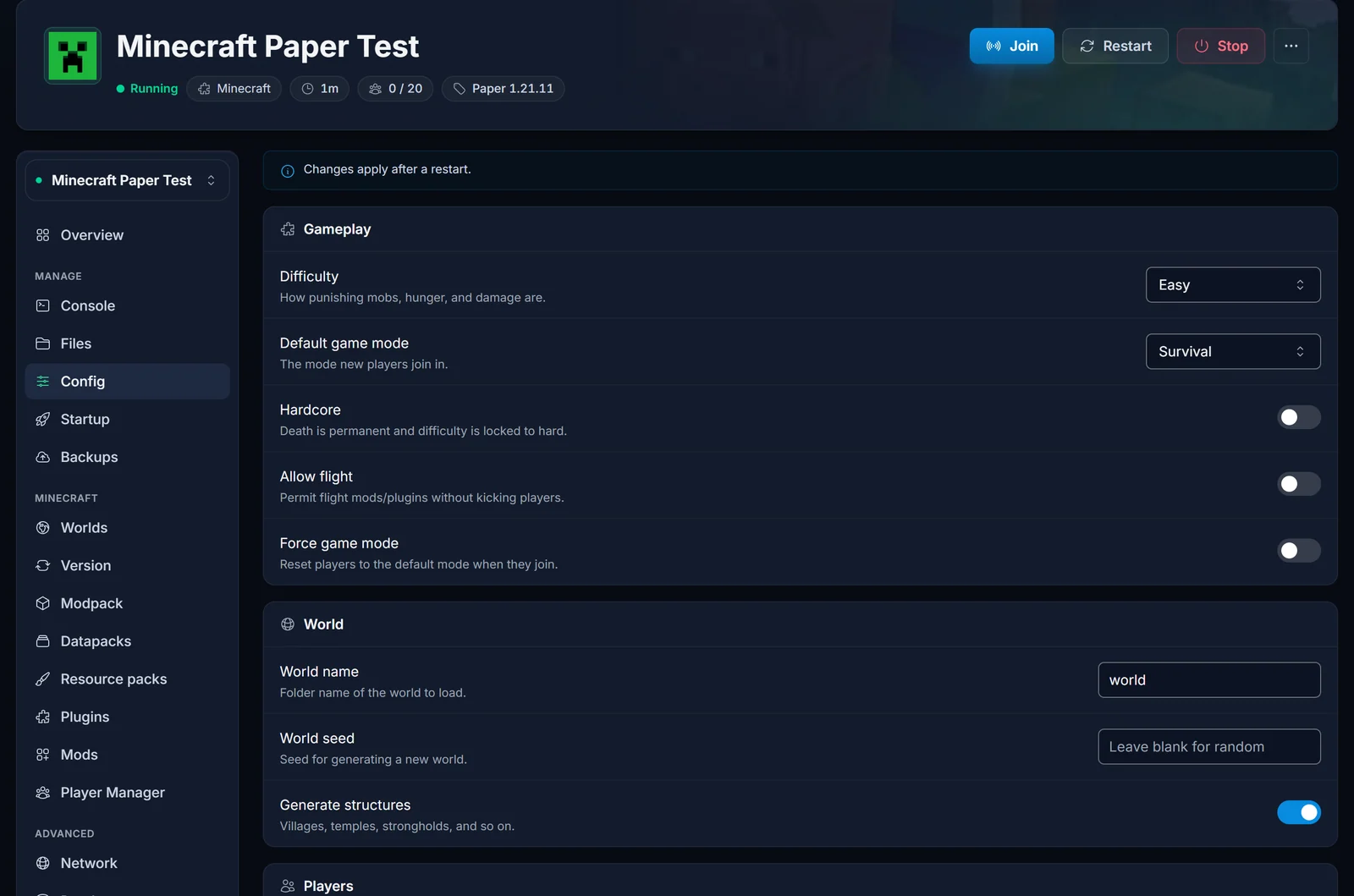
Task: Click the Minecraft creeper server icon
Action: click(73, 56)
